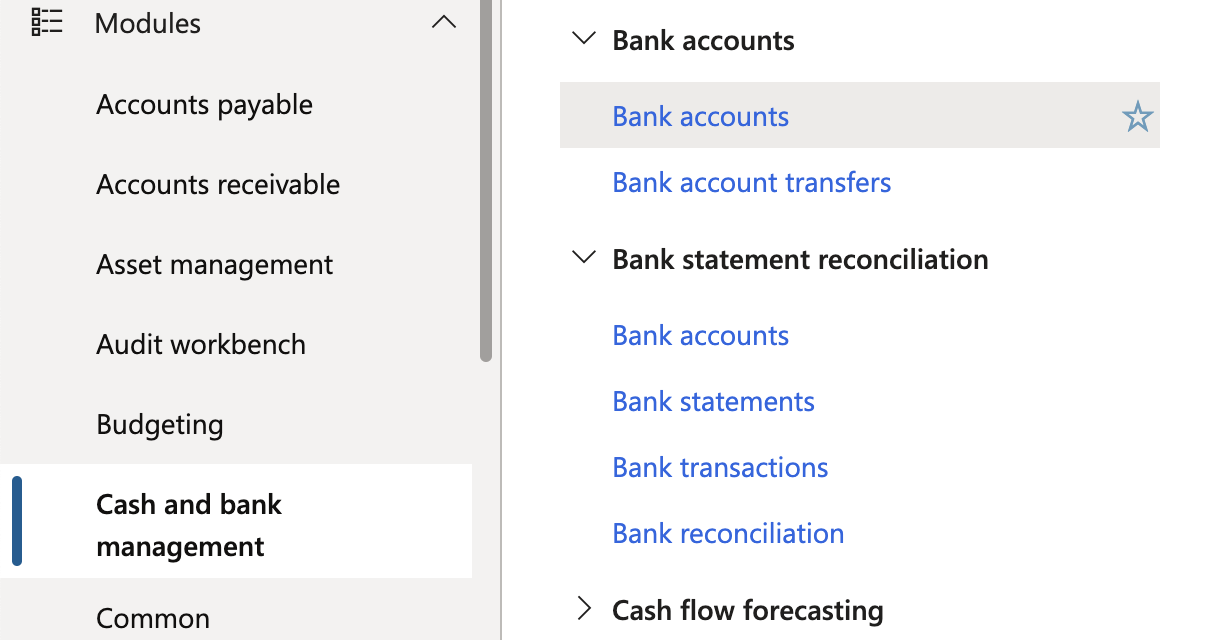Click the Modules header label
This screenshot has width=1218, height=640.
148,23
